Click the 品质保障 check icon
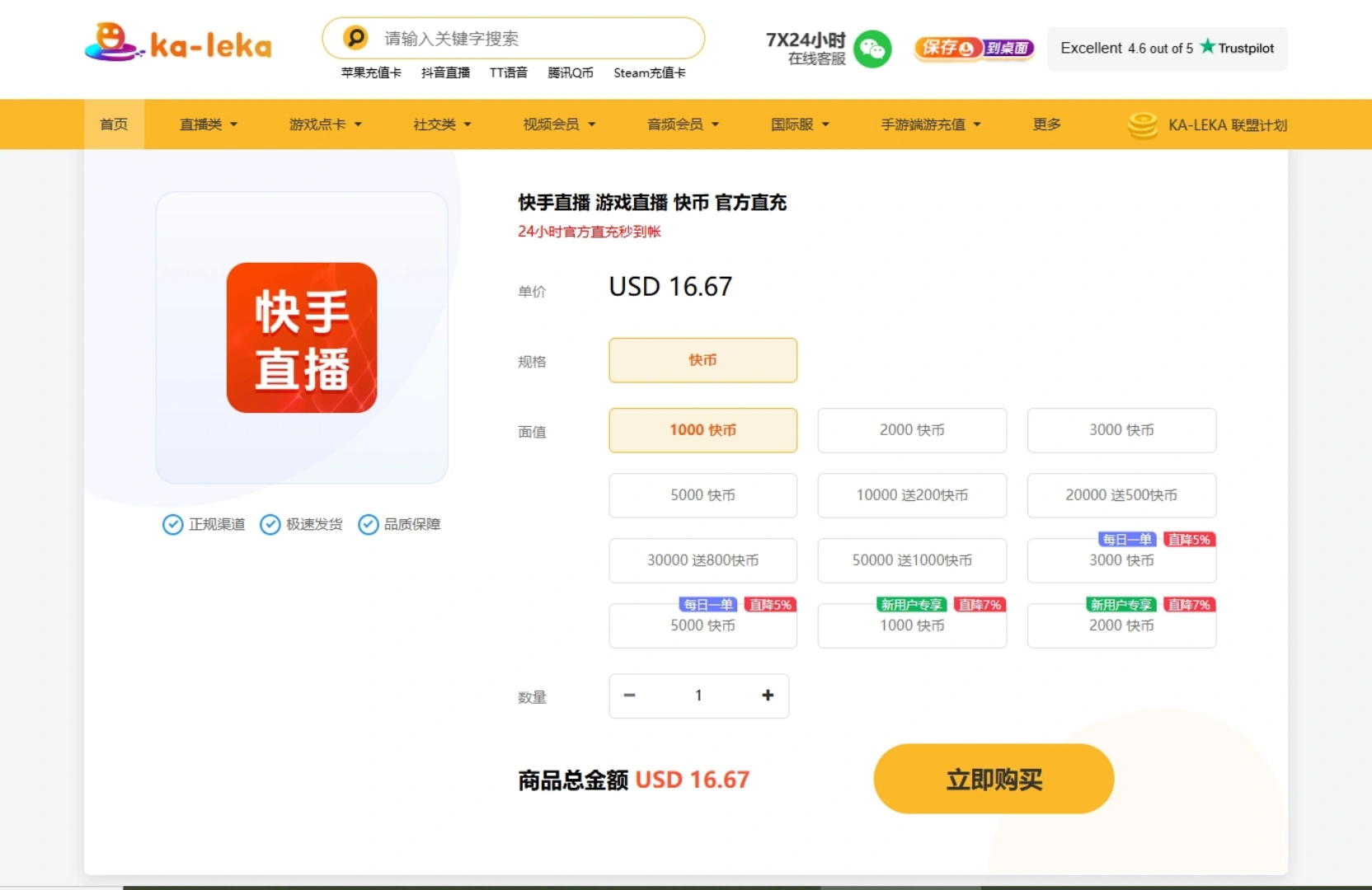Viewport: 1372px width, 890px height. click(x=368, y=524)
